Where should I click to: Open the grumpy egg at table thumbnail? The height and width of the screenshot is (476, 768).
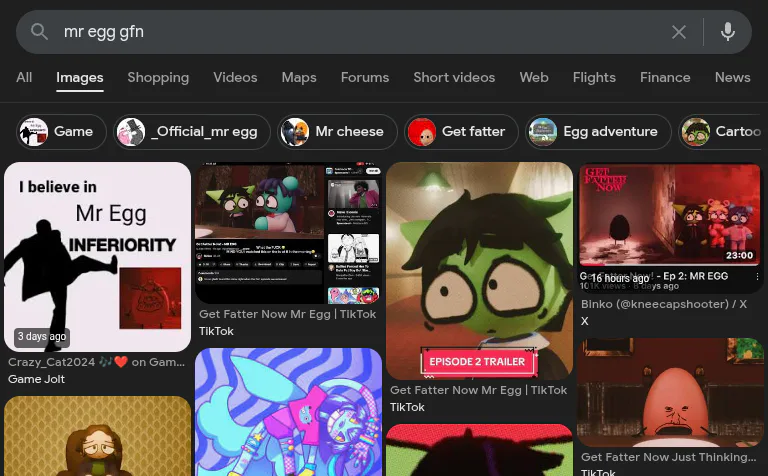[670, 392]
